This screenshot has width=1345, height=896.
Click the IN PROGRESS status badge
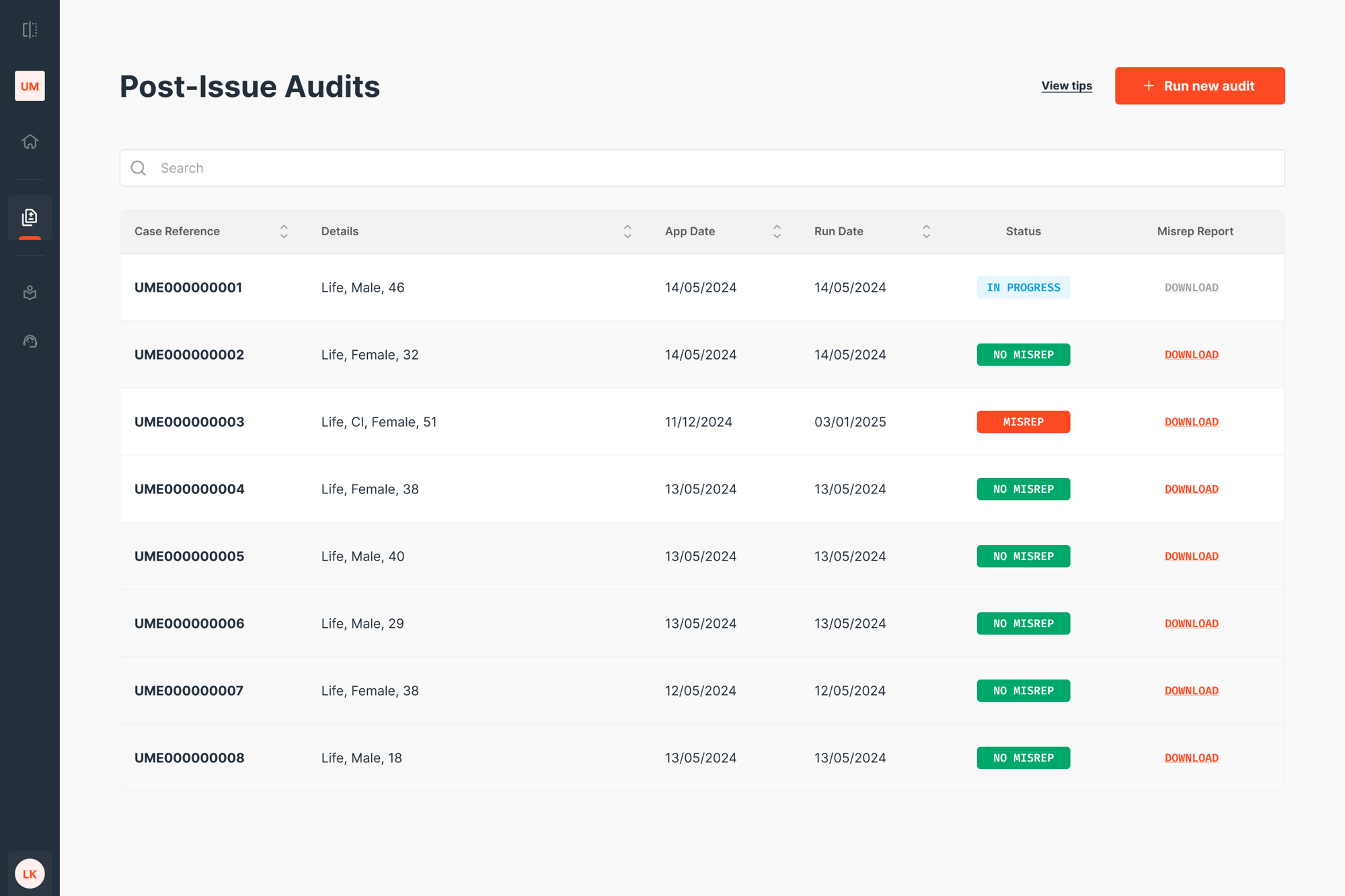1023,288
